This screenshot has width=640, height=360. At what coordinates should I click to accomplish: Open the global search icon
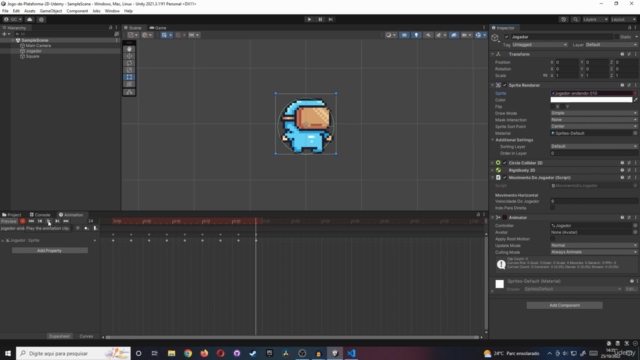click(x=576, y=19)
